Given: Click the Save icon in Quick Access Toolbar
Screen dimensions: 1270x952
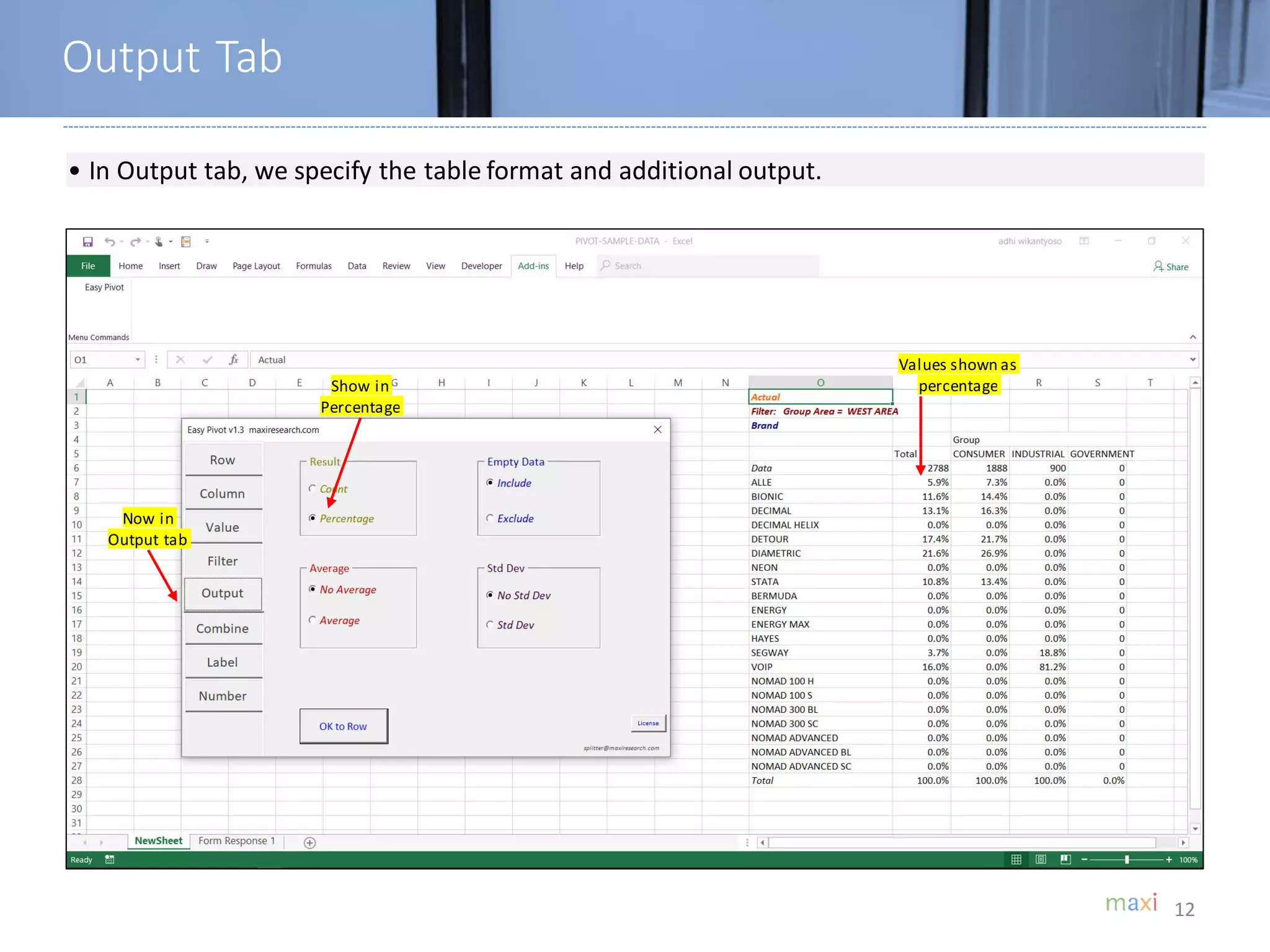Looking at the screenshot, I should [x=87, y=242].
